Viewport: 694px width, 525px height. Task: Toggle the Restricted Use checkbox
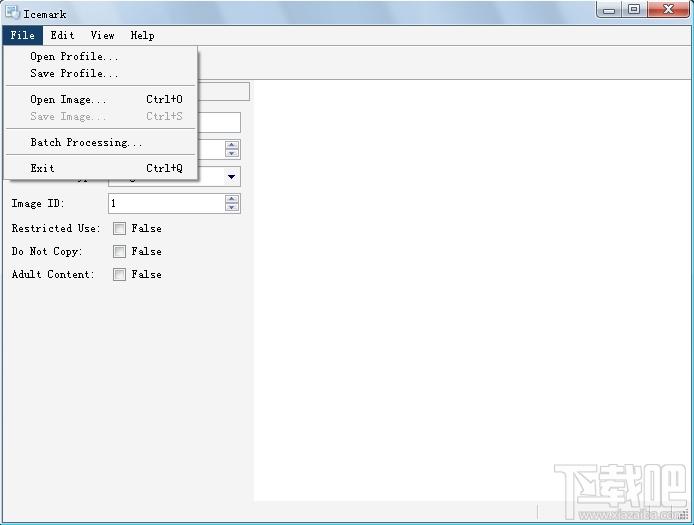[x=119, y=228]
